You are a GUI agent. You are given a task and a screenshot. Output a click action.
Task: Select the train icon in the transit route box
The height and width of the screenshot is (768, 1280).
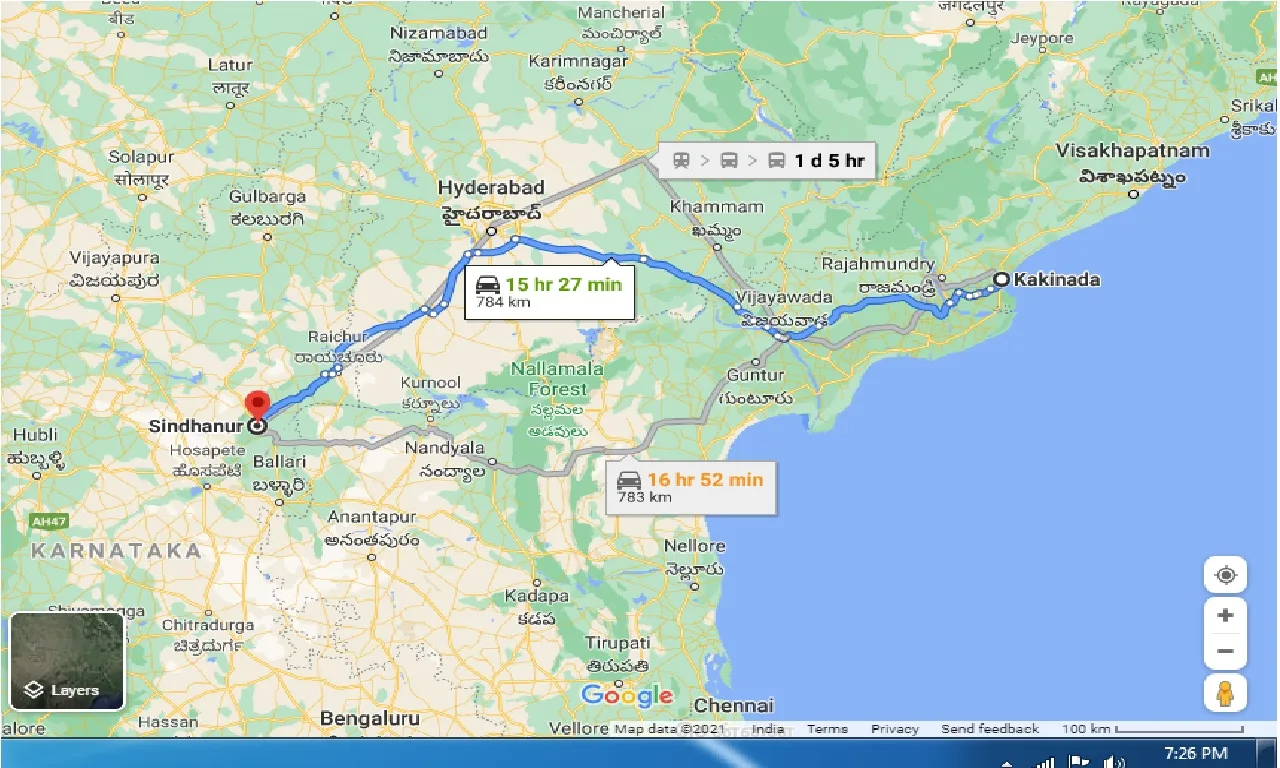coord(682,160)
